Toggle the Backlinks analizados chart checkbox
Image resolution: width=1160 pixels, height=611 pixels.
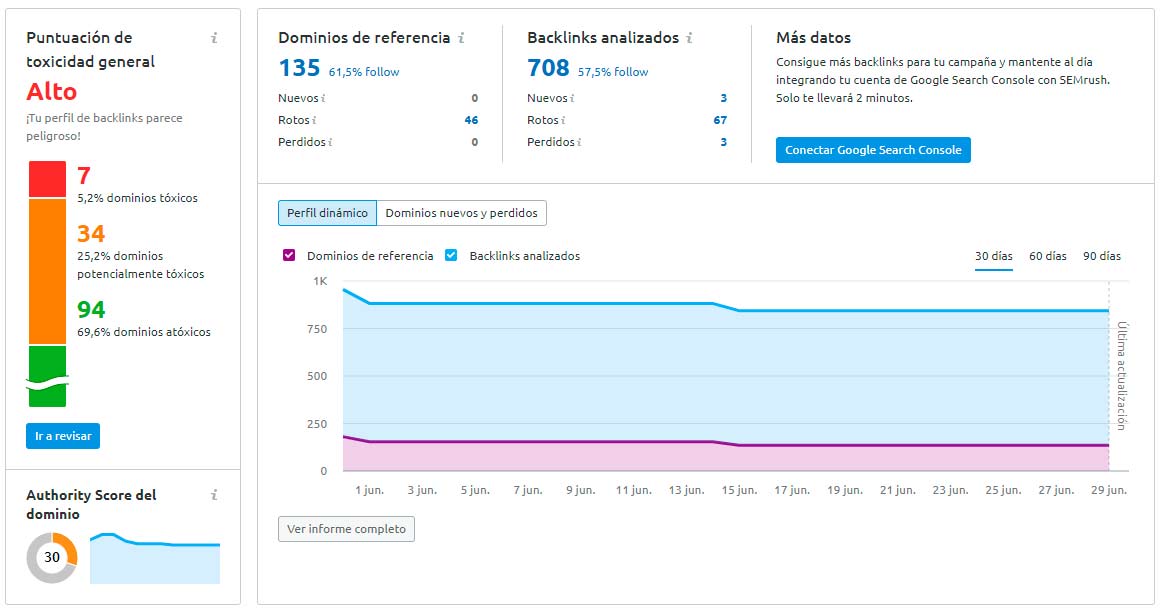pyautogui.click(x=451, y=256)
